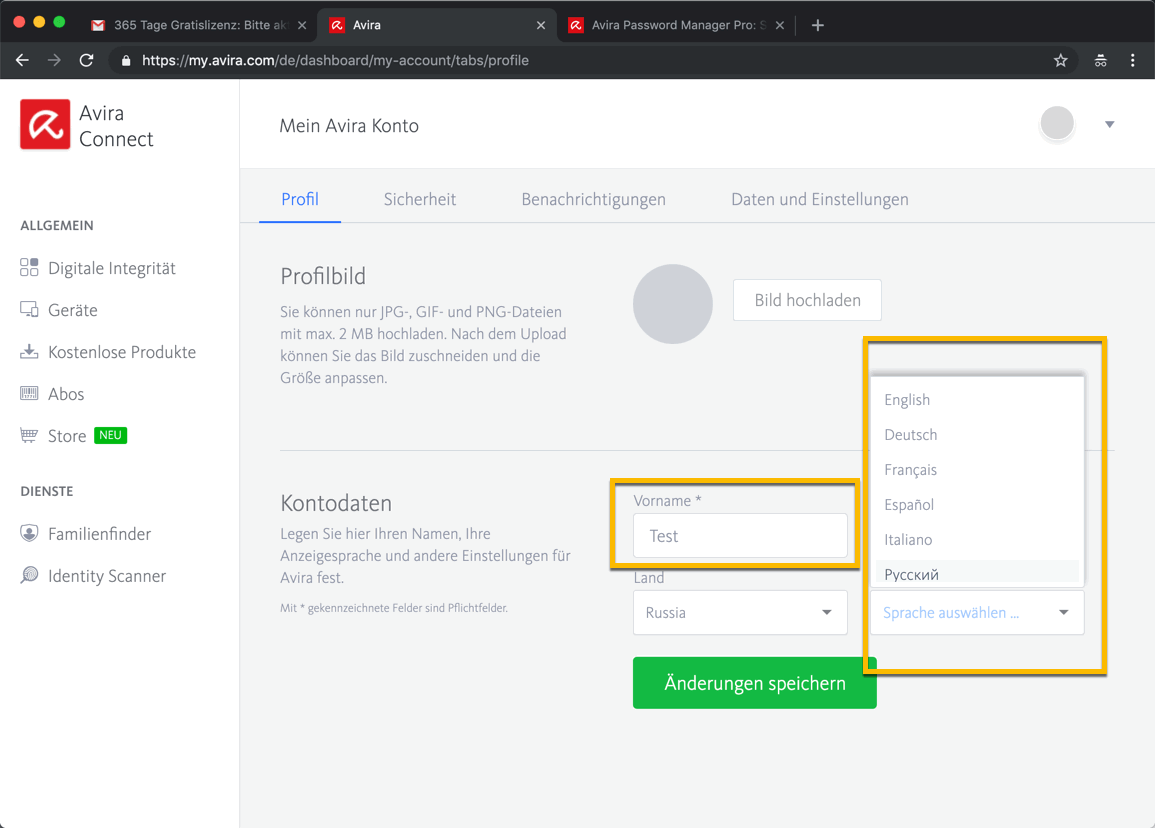Click the Identity Scanner fingerprint icon
Viewport: 1155px width, 828px height.
(29, 575)
